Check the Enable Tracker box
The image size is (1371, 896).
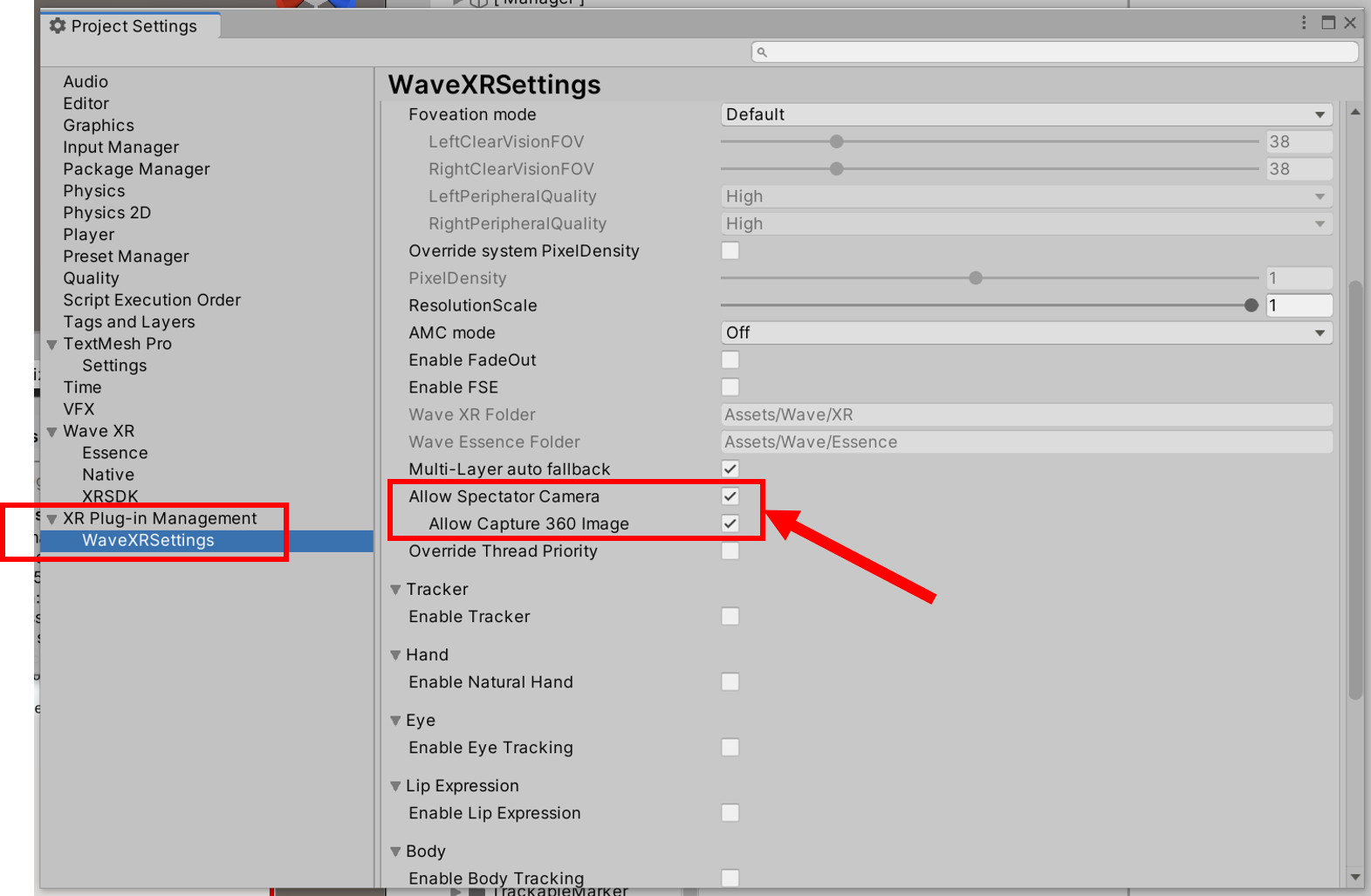[x=730, y=617]
